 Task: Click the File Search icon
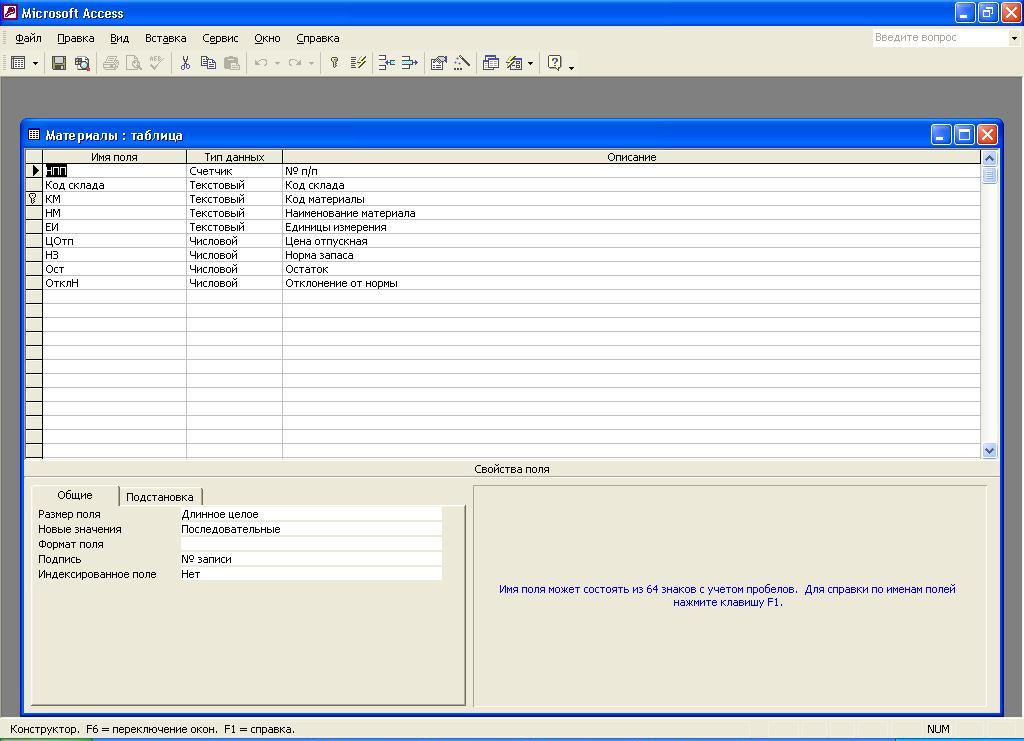click(x=82, y=63)
